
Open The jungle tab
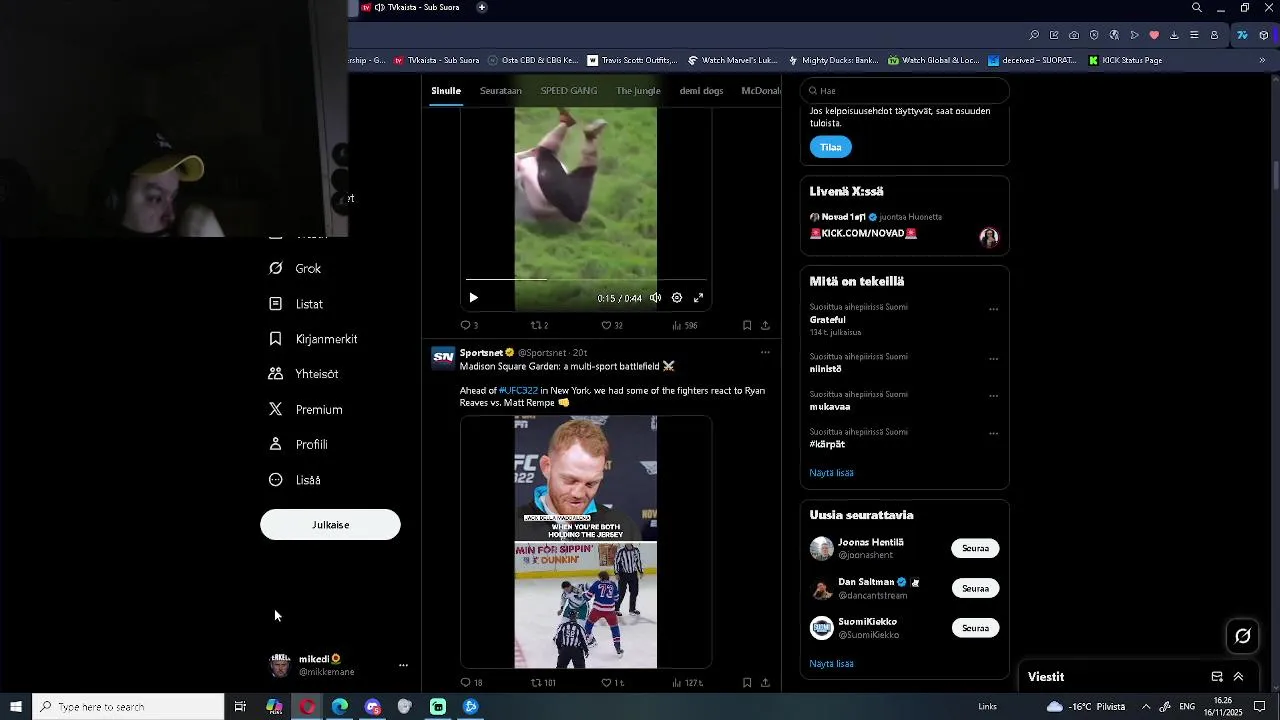[638, 91]
